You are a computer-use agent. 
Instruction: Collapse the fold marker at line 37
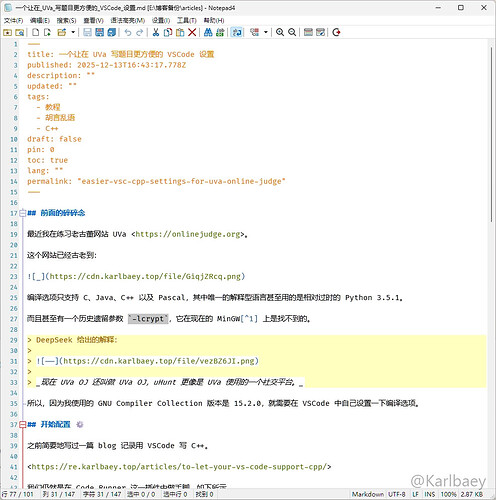pyautogui.click(x=22, y=424)
